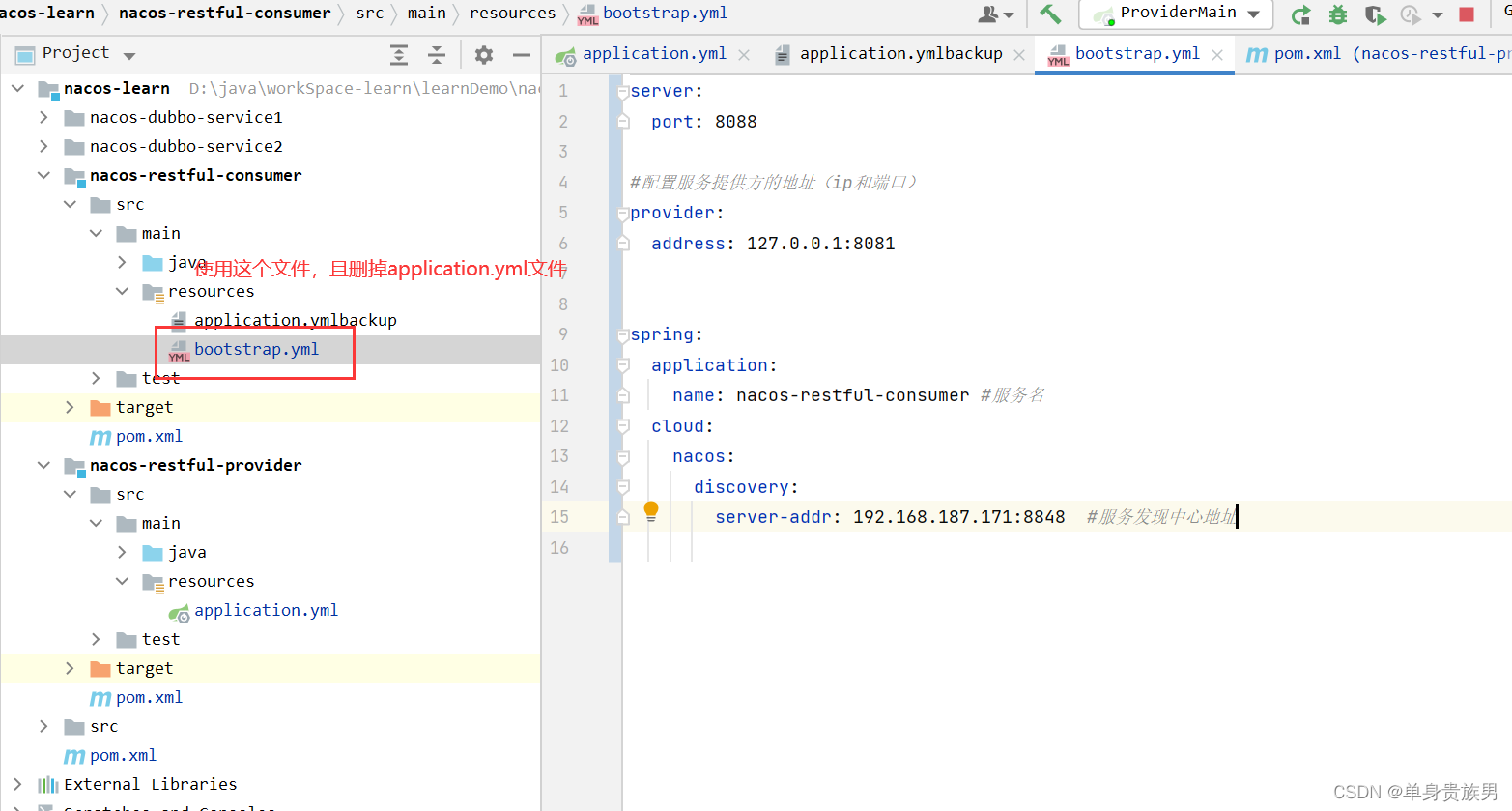
Task: Start debugging with the bug icon
Action: pyautogui.click(x=1338, y=14)
